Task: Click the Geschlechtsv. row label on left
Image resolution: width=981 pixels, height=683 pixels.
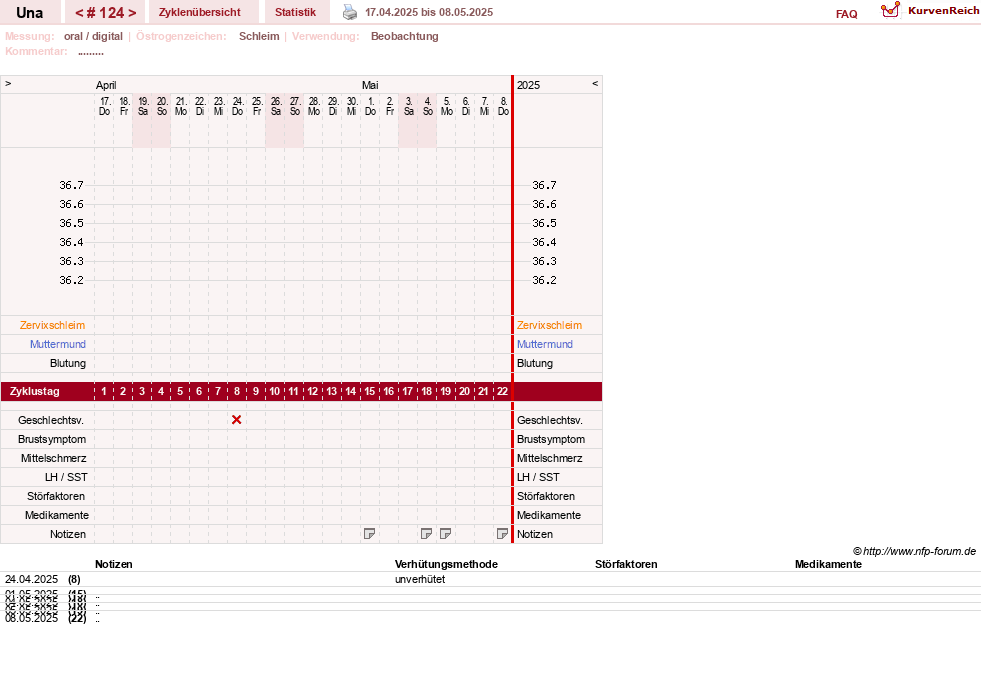Action: click(x=51, y=420)
